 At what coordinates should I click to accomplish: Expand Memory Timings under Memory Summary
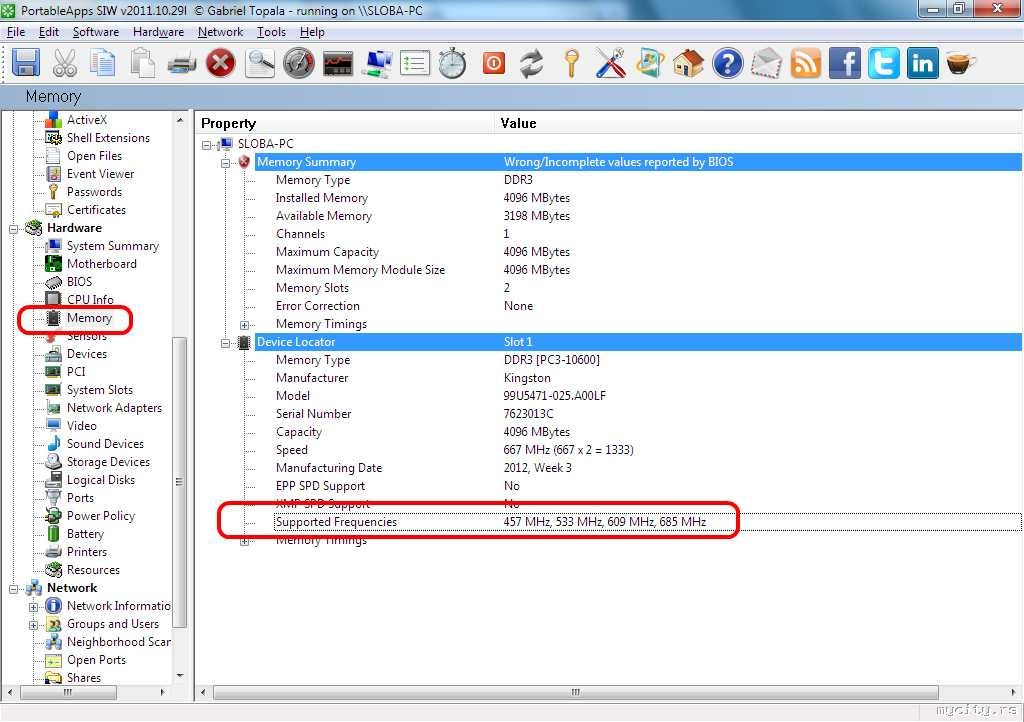[x=245, y=324]
